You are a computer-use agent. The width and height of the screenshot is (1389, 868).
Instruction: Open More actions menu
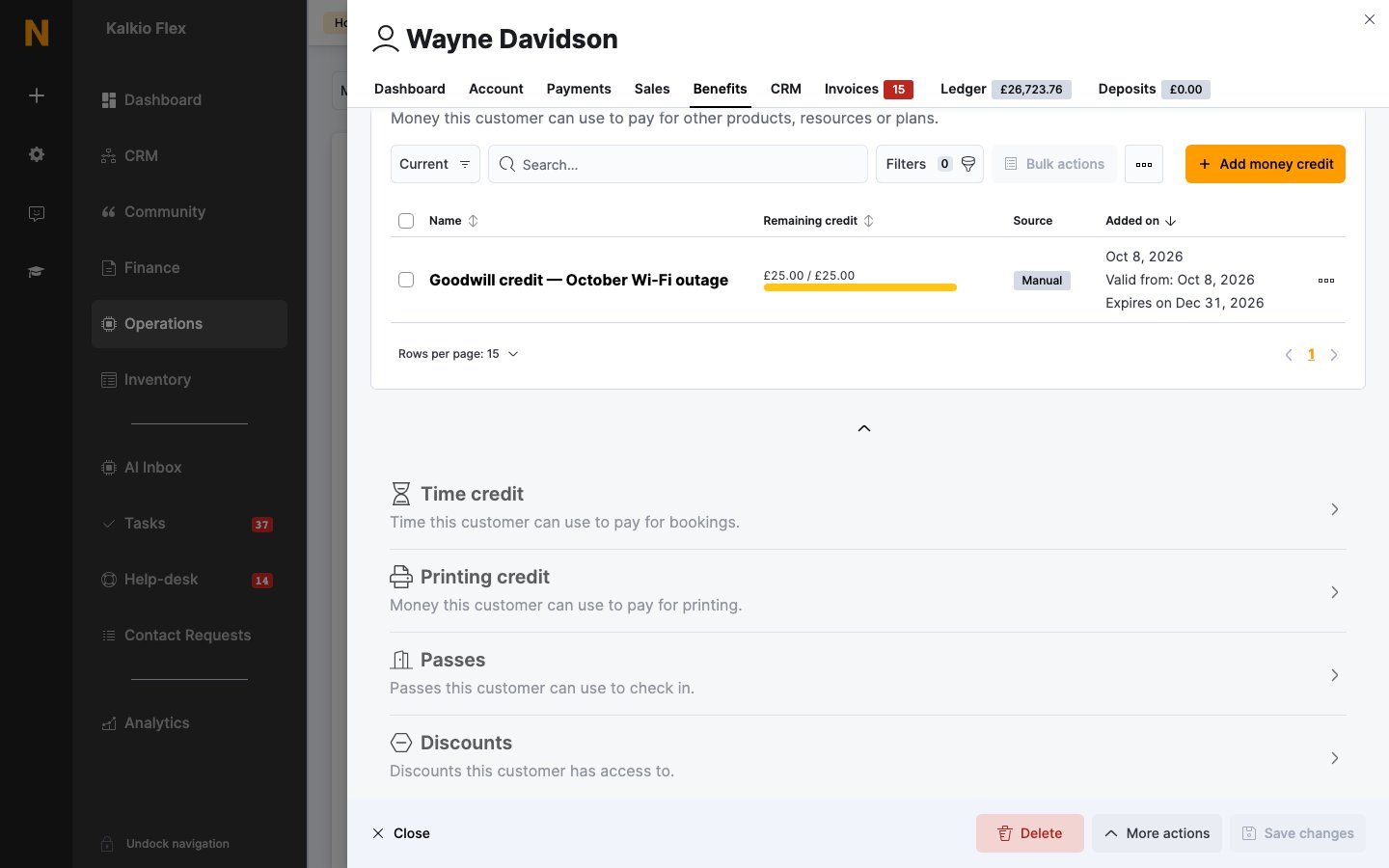click(1157, 833)
